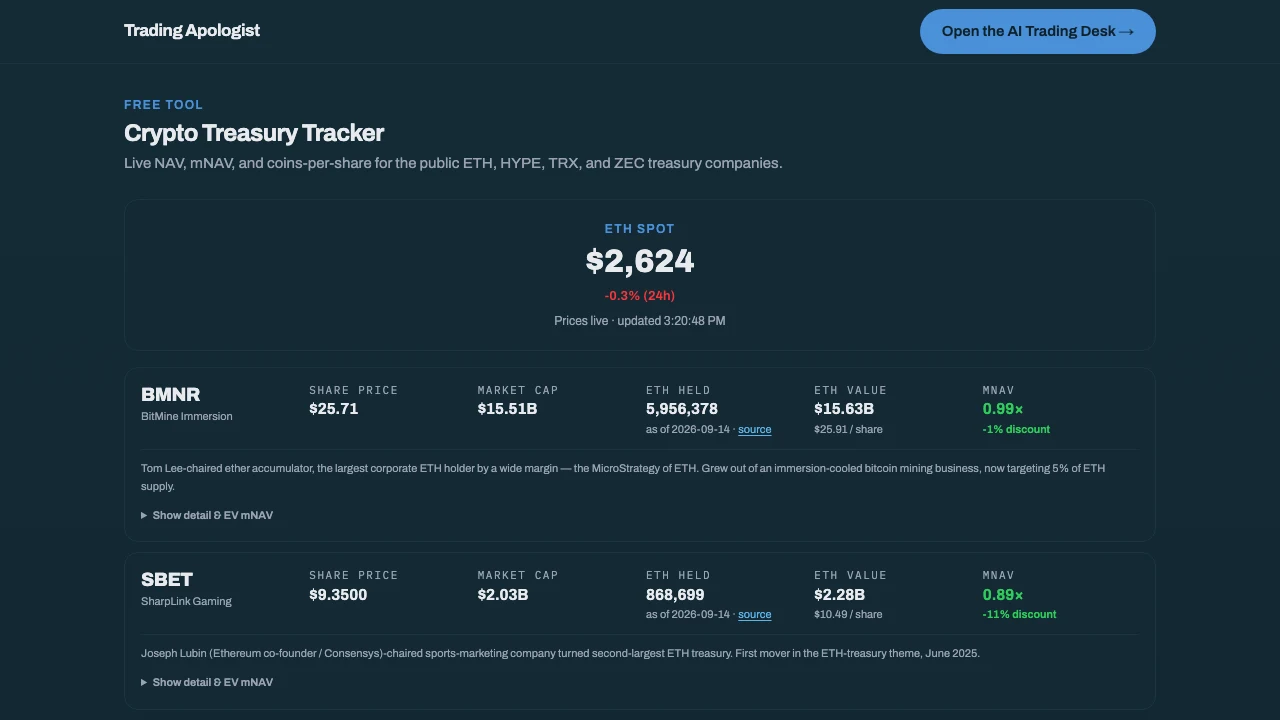The height and width of the screenshot is (720, 1280).
Task: Click SBET share price $9.3500
Action: 338,594
